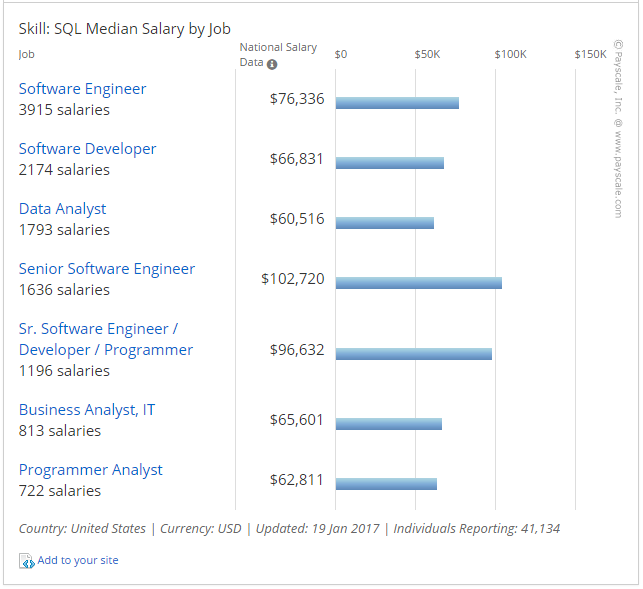Click the 1793 salaries count text

64,230
